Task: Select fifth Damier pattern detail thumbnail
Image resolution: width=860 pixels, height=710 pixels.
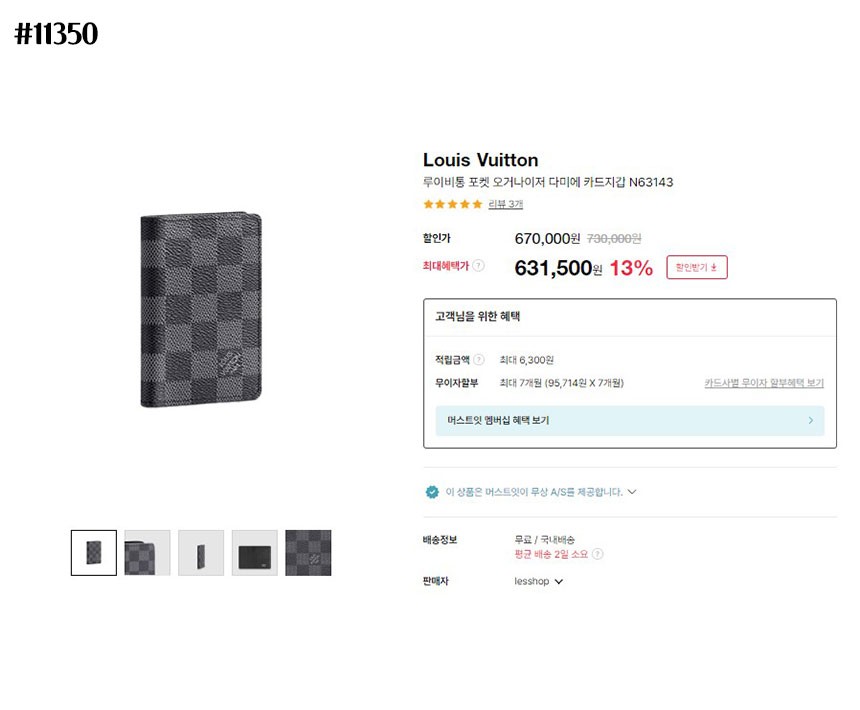Action: point(308,553)
